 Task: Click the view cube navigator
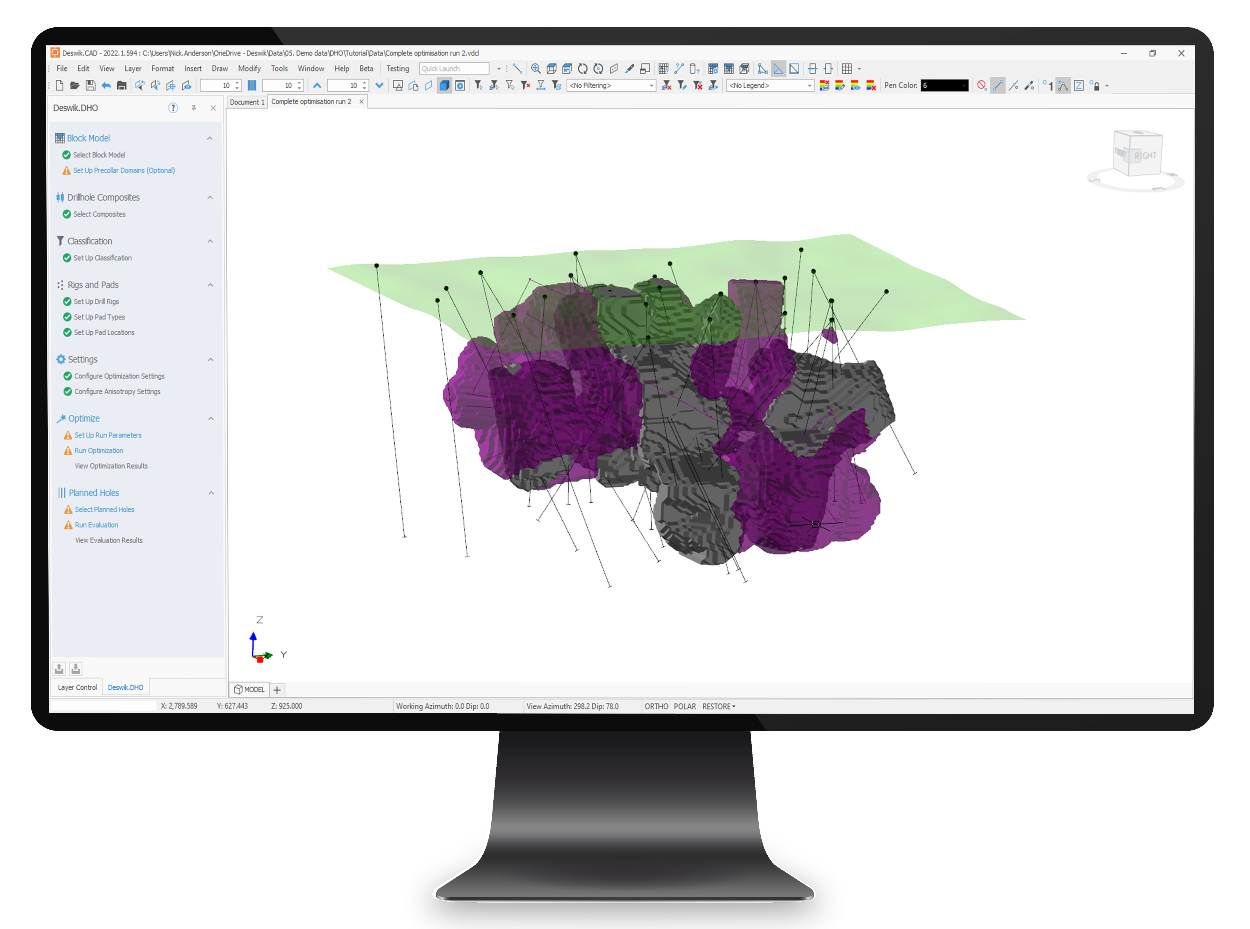[1136, 157]
